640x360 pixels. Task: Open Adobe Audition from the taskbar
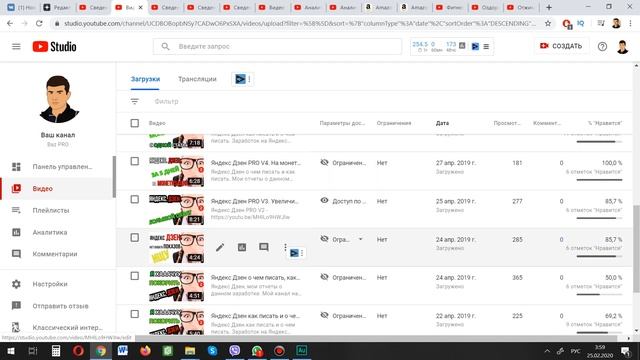302,351
